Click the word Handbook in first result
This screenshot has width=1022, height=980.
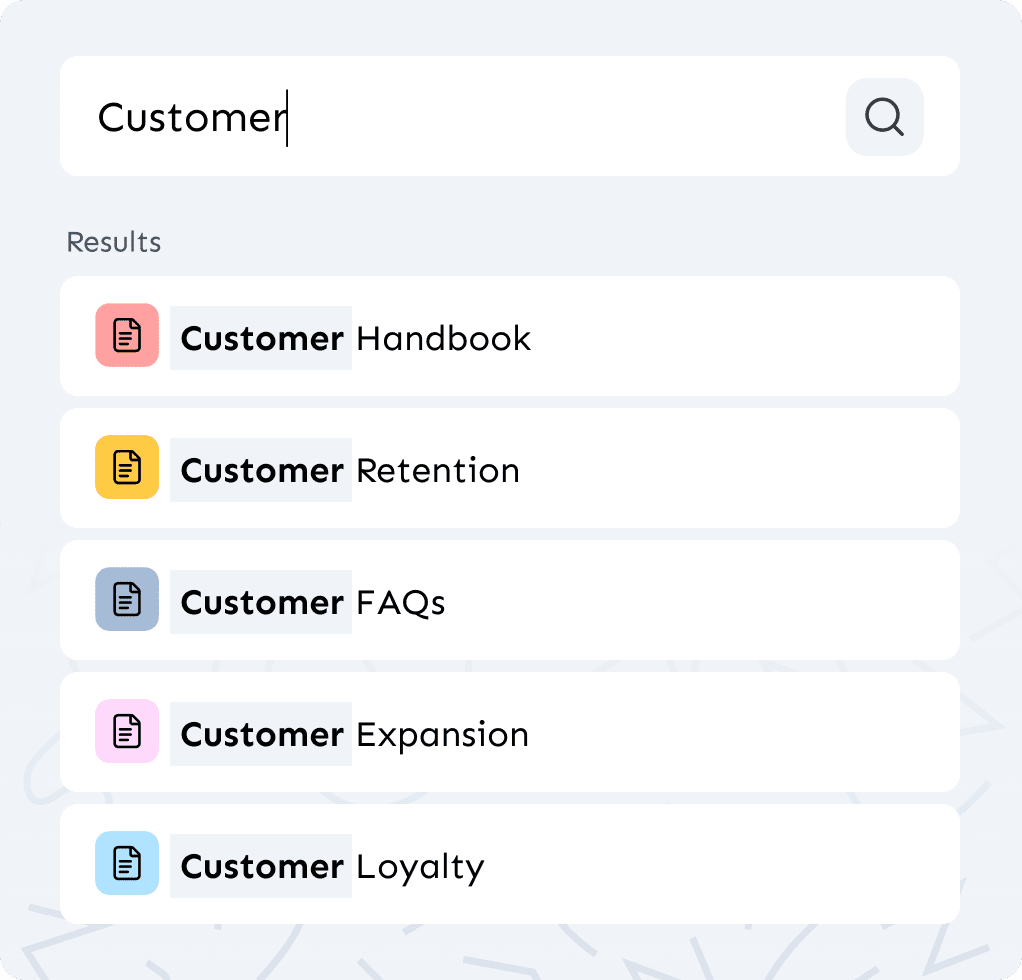(x=443, y=339)
